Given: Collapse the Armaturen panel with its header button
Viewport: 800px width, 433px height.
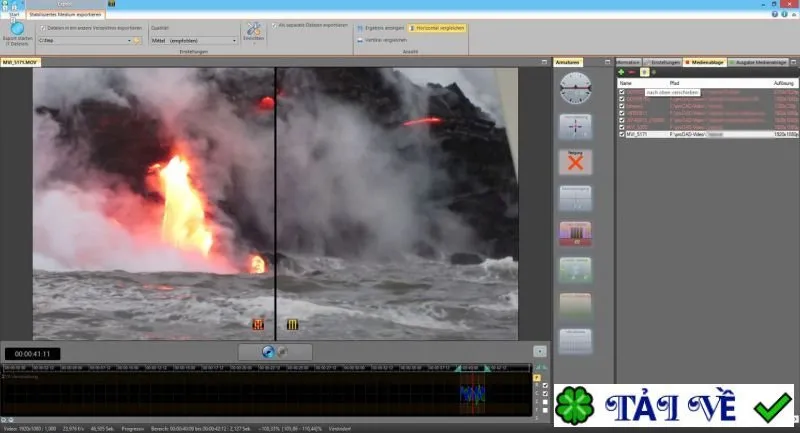Looking at the screenshot, I should (607, 62).
